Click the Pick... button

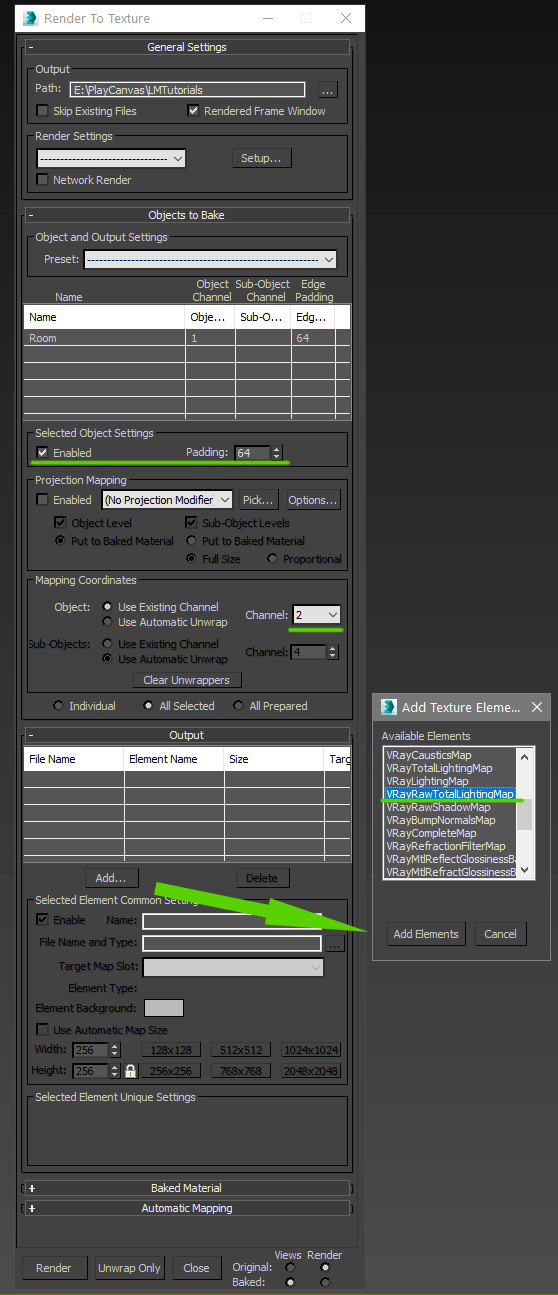tap(259, 499)
